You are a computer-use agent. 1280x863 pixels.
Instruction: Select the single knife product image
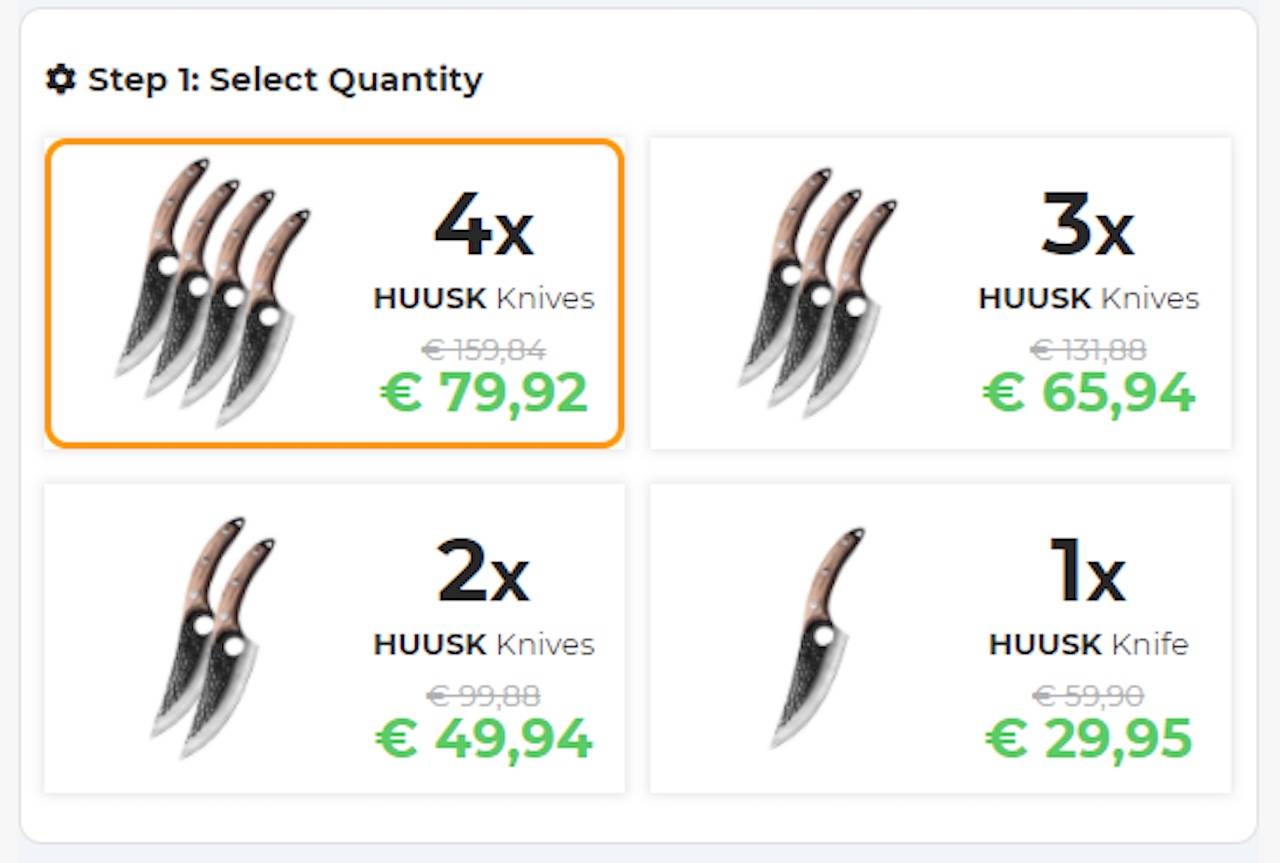(820, 637)
